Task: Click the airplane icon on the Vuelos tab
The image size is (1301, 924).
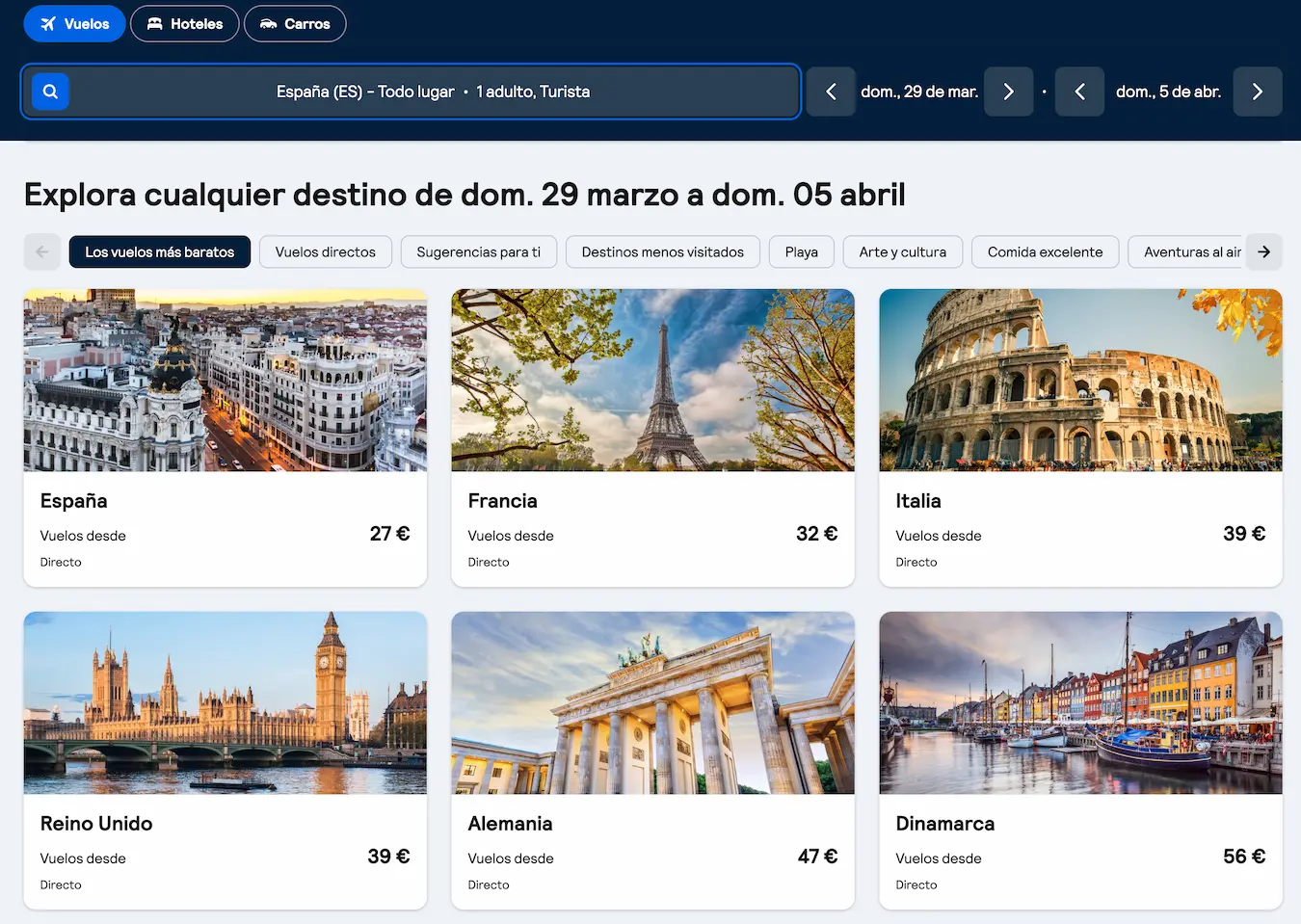Action: [x=47, y=23]
